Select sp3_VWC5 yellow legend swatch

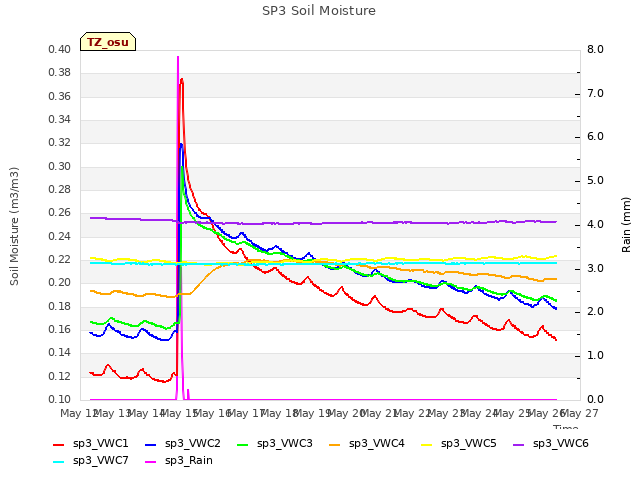[427, 445]
